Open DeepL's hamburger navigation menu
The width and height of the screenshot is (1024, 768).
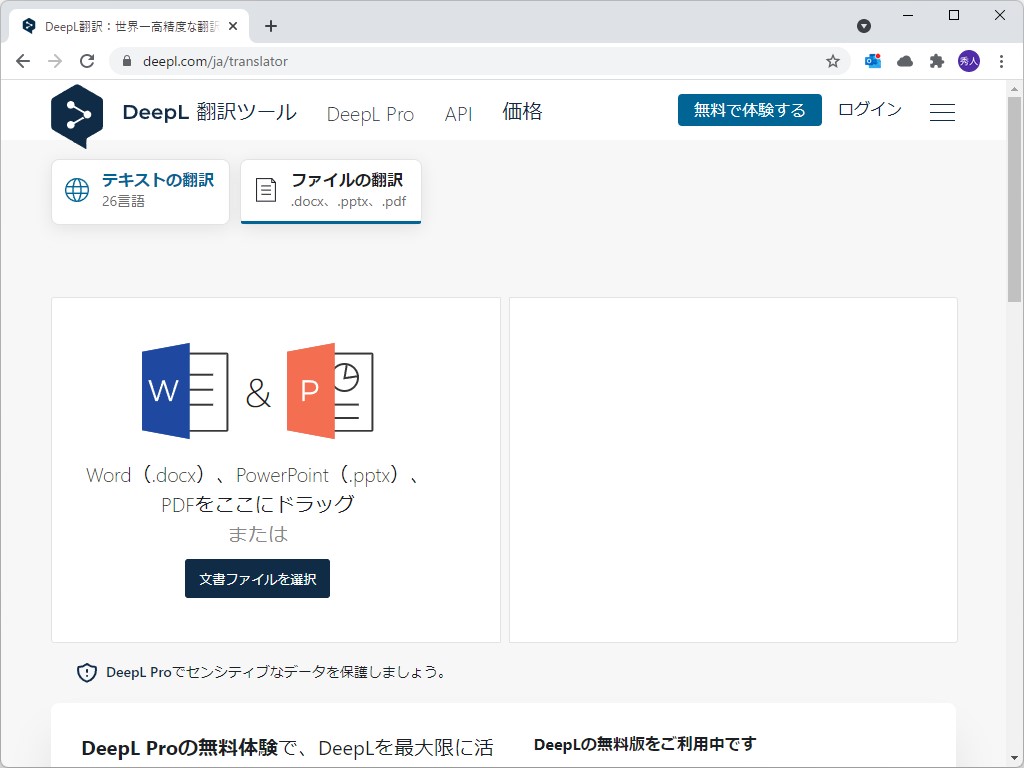[x=941, y=111]
